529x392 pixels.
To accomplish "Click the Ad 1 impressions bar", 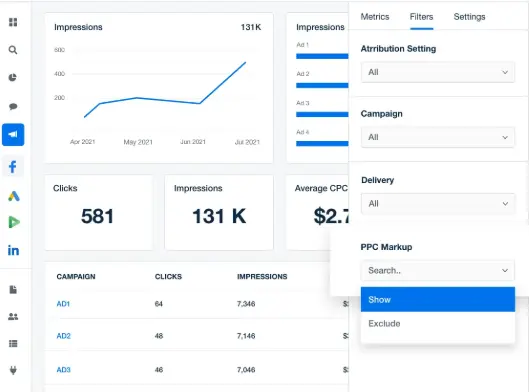I will tap(322, 56).
